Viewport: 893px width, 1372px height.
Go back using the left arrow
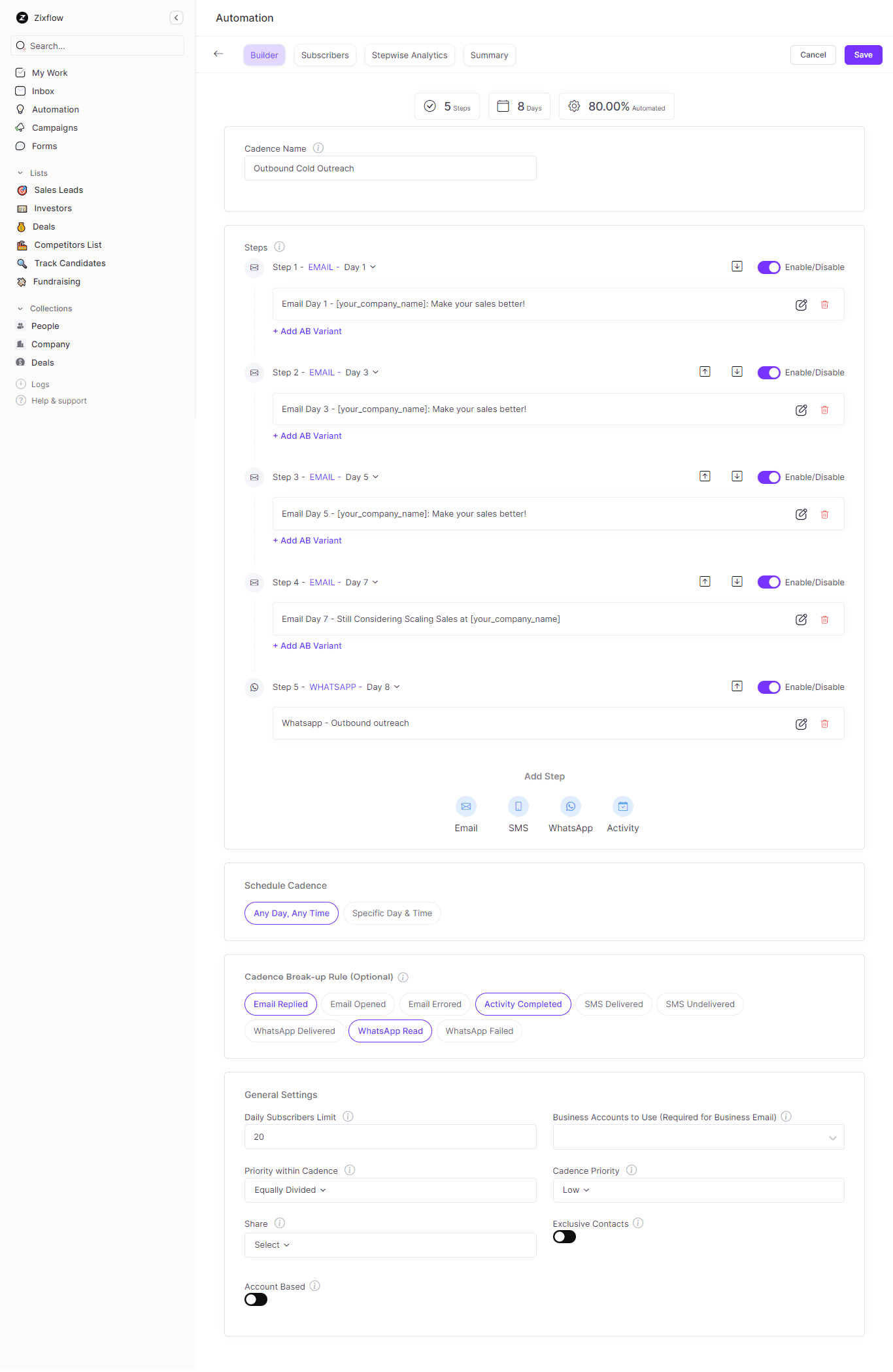tap(218, 54)
